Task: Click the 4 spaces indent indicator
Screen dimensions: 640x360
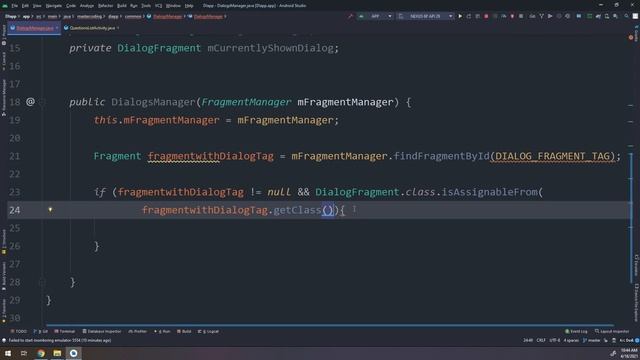Action: [x=571, y=340]
